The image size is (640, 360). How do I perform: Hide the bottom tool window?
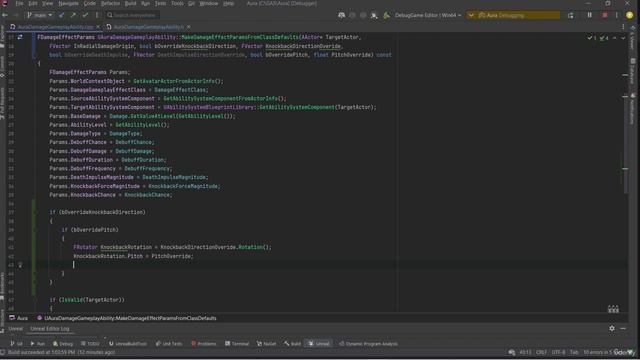coord(623,328)
